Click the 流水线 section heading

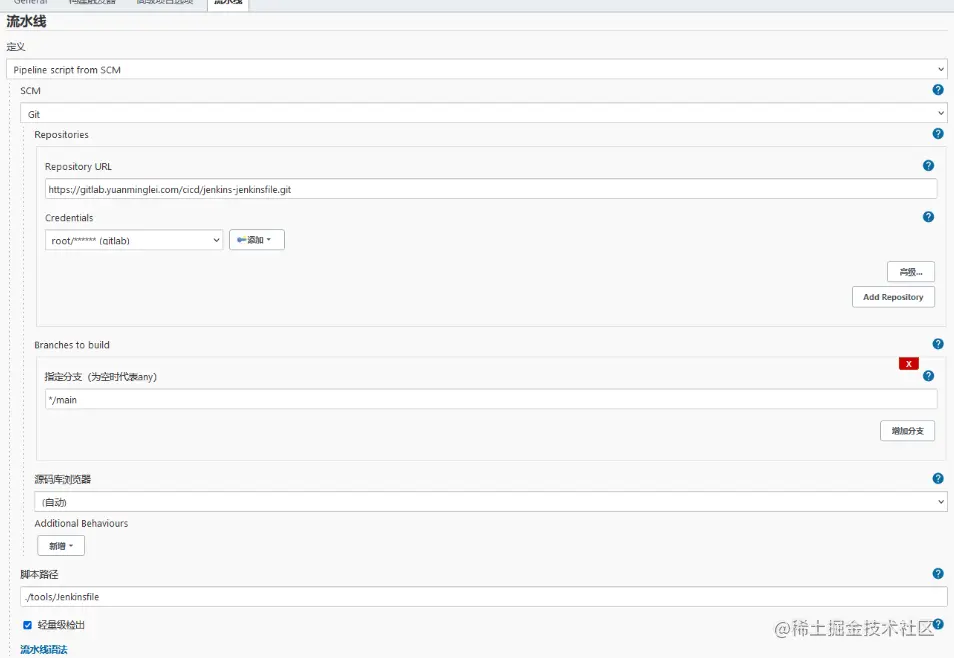(x=26, y=21)
